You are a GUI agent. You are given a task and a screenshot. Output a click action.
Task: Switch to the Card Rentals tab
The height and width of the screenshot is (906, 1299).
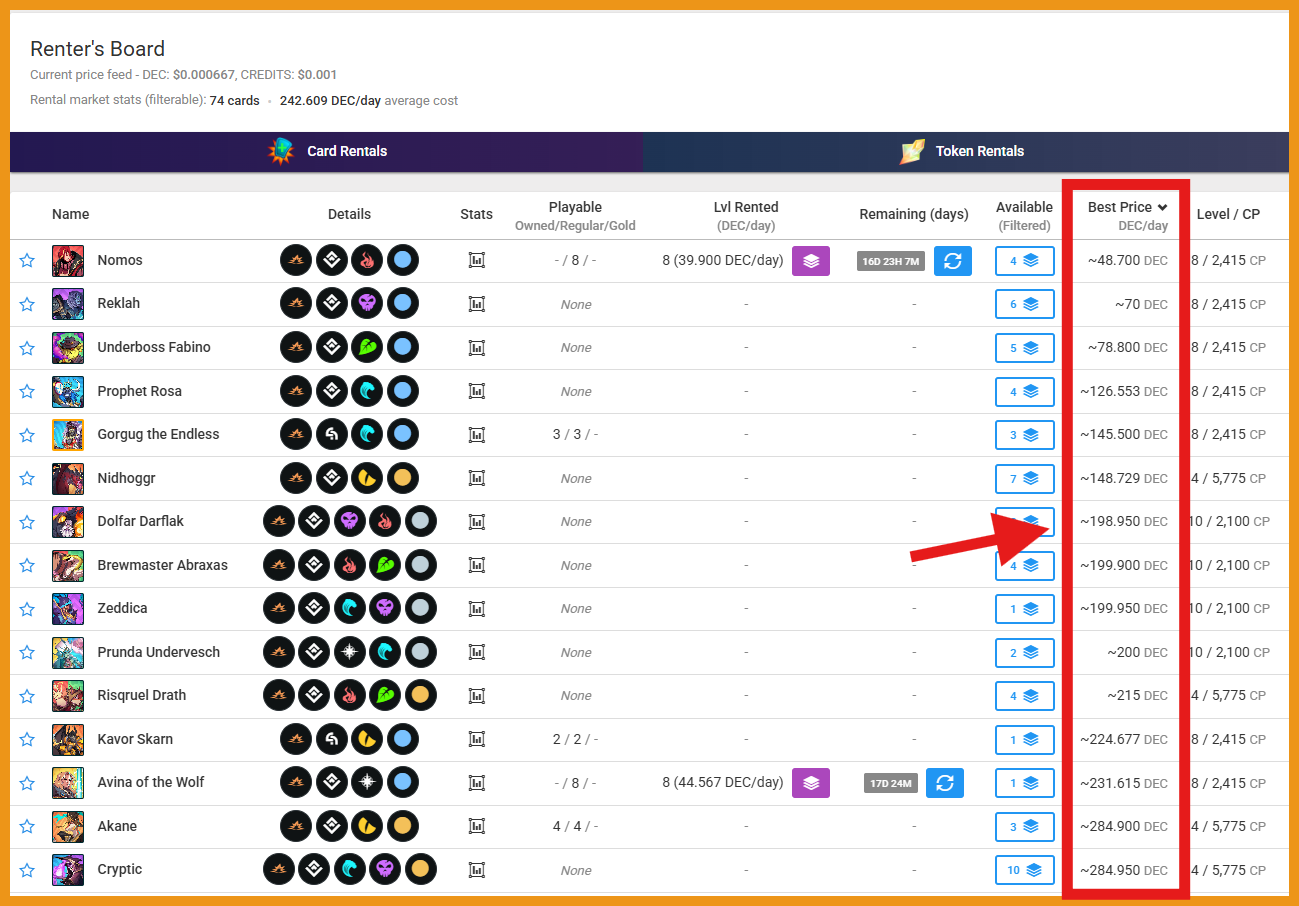326,152
